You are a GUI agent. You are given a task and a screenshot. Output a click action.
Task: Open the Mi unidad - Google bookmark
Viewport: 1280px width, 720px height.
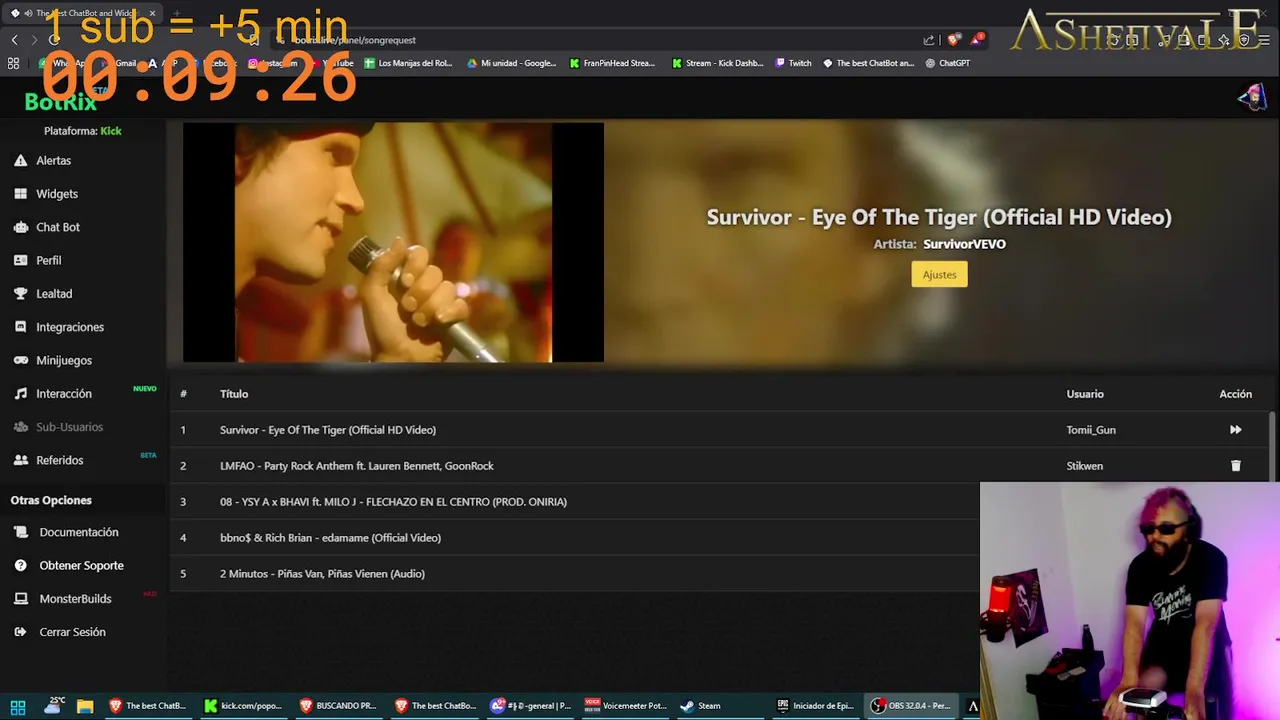pyautogui.click(x=511, y=63)
